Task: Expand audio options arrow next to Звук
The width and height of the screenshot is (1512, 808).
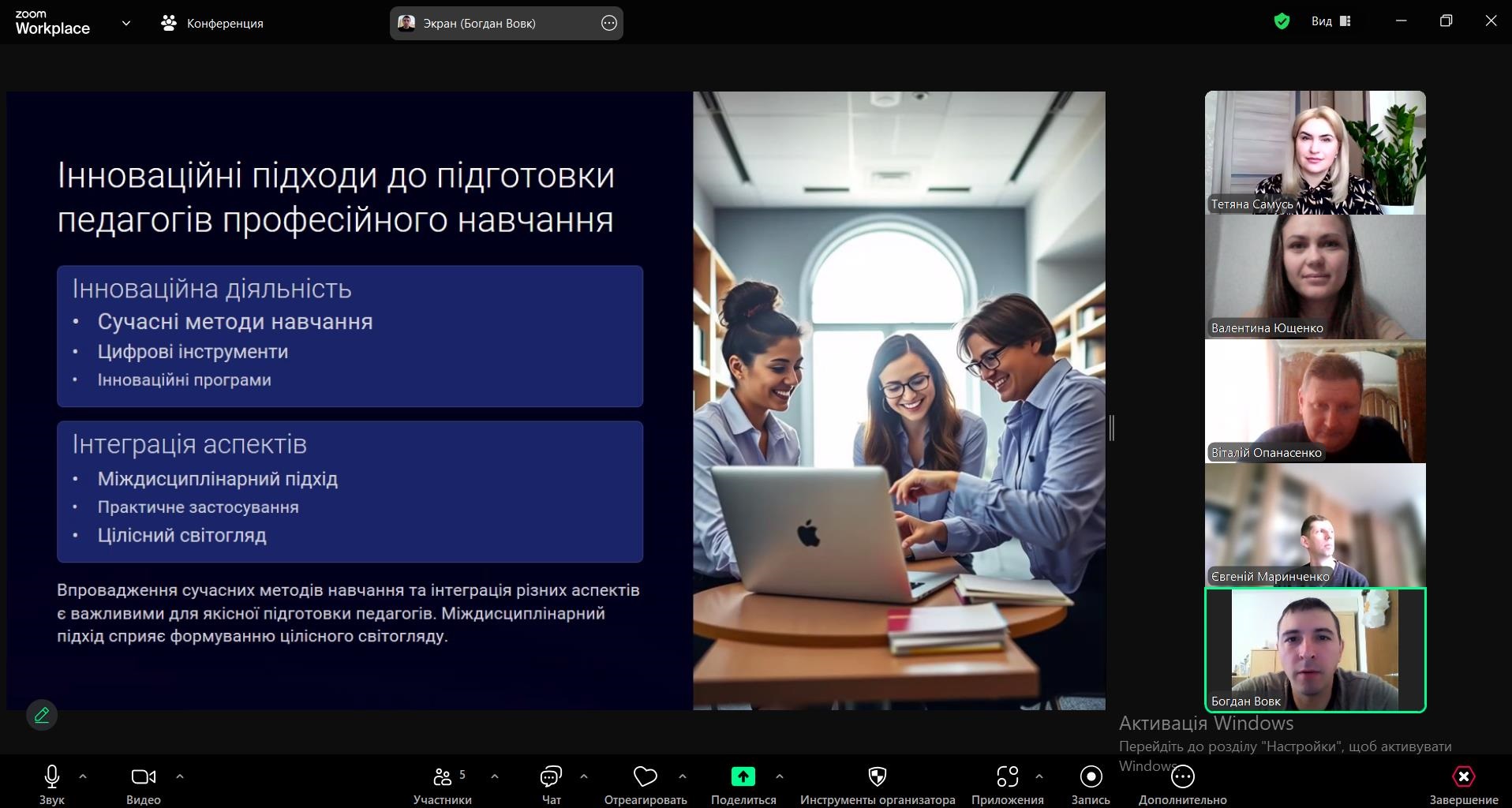Action: (x=83, y=776)
